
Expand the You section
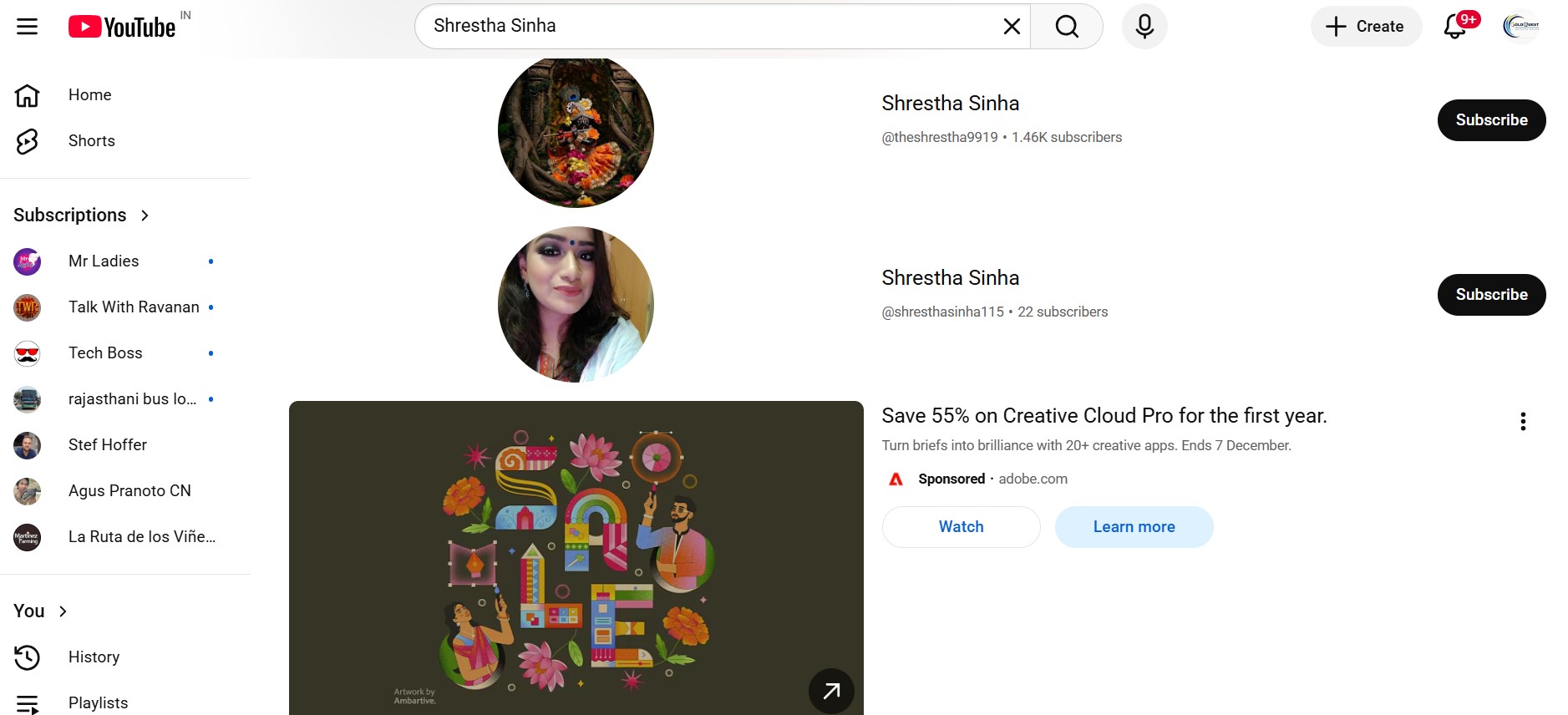(x=40, y=611)
